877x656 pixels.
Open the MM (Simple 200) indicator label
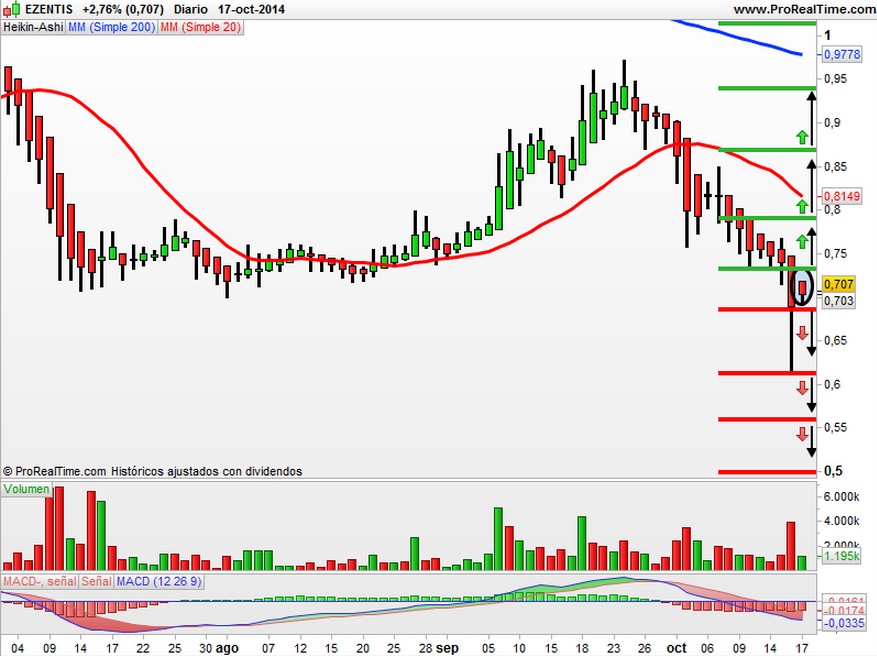[x=111, y=27]
